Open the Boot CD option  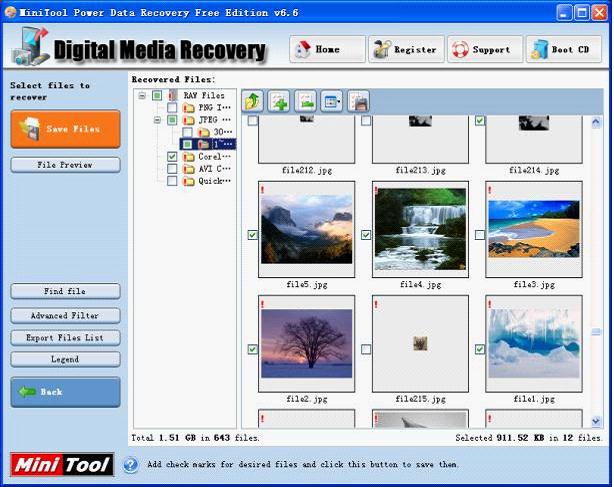pos(564,49)
